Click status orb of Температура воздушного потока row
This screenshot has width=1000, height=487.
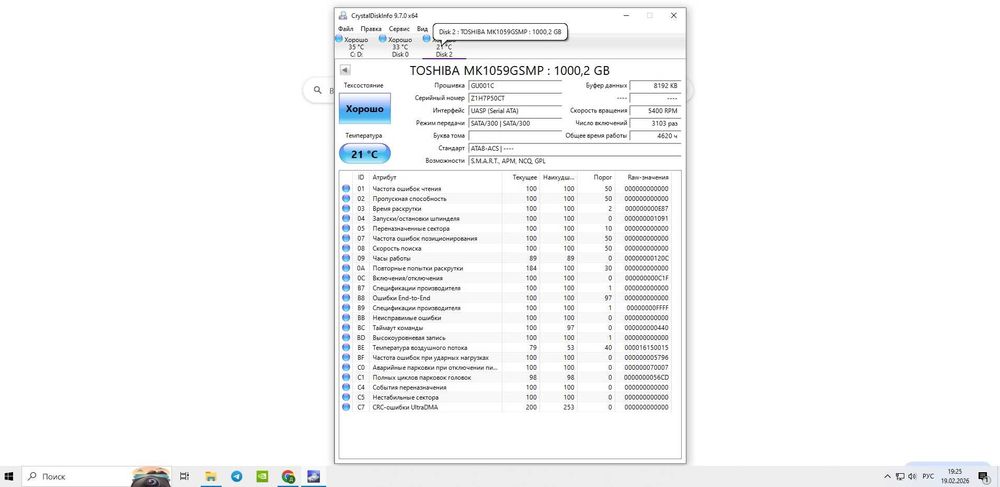346,347
